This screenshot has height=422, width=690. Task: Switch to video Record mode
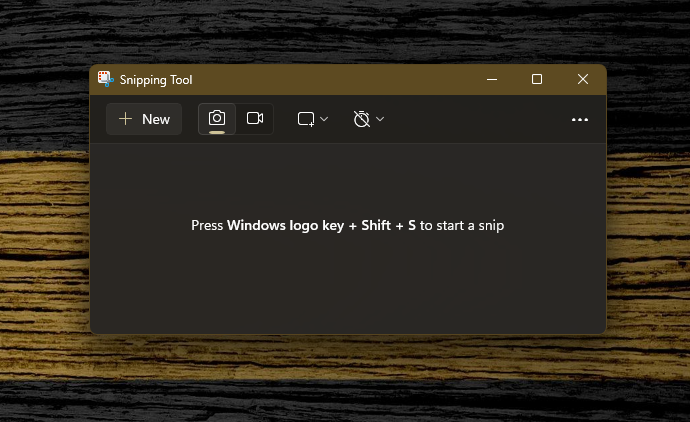(255, 119)
